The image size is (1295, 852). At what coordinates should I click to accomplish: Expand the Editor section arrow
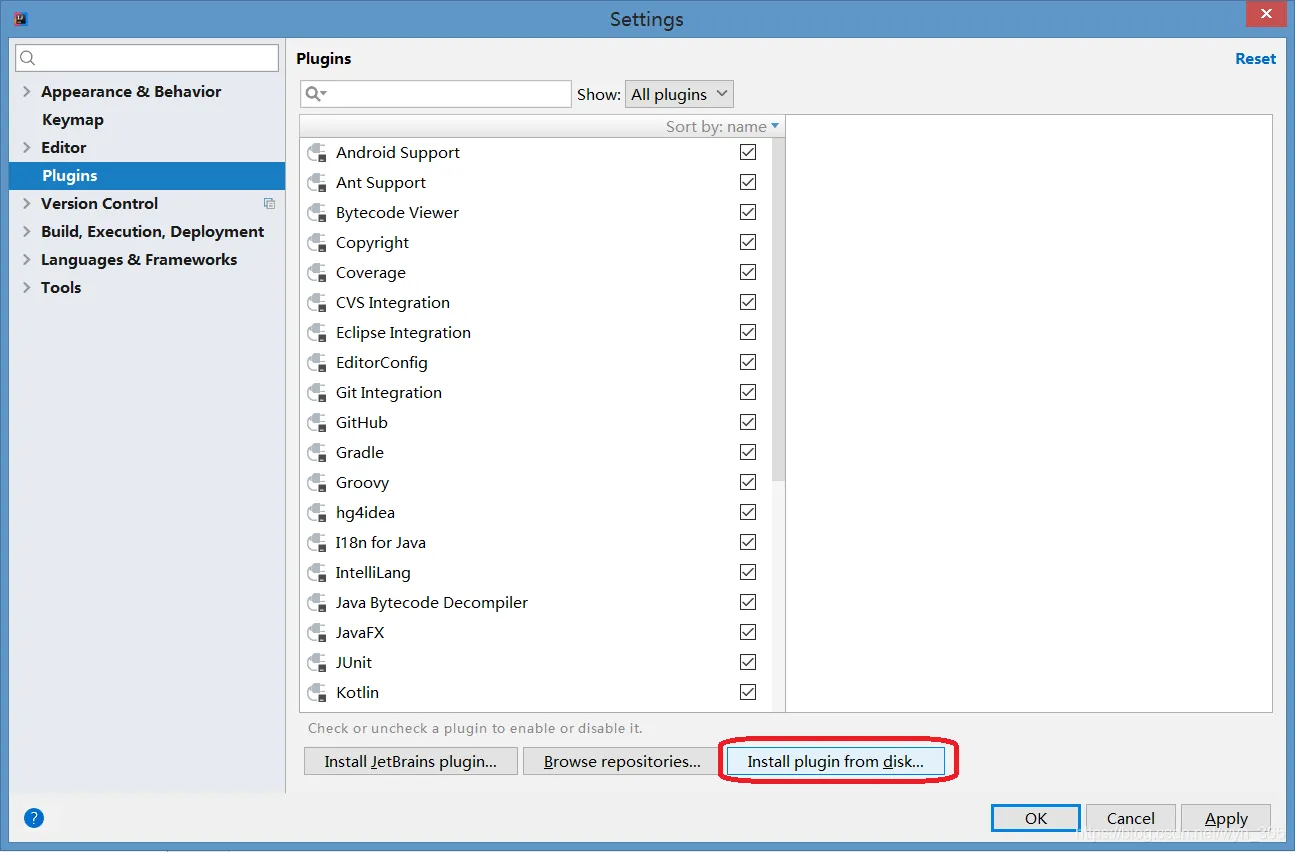coord(26,147)
